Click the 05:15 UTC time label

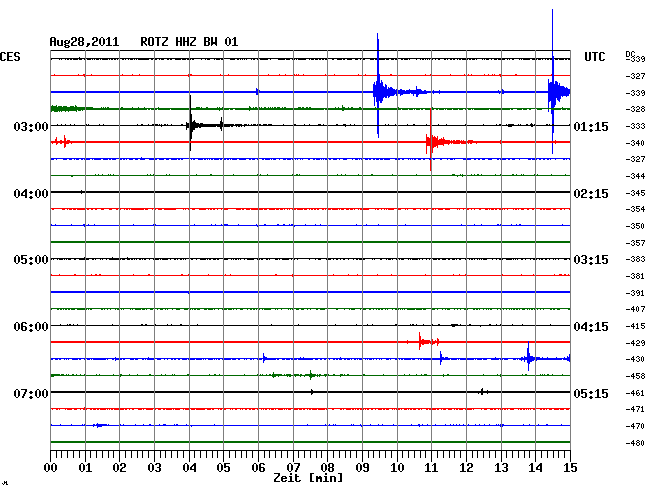tap(591, 393)
